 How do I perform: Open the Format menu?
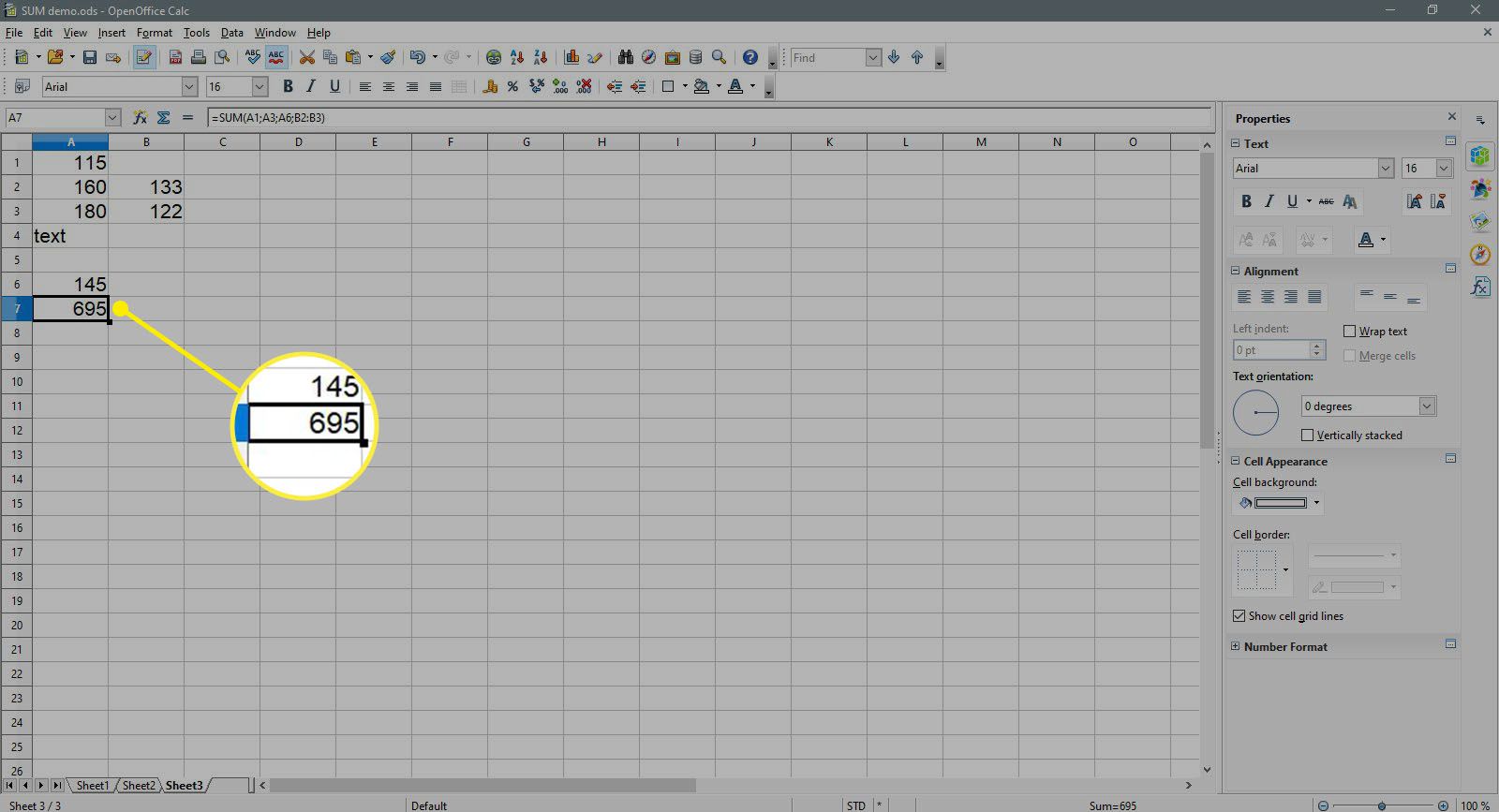155,33
